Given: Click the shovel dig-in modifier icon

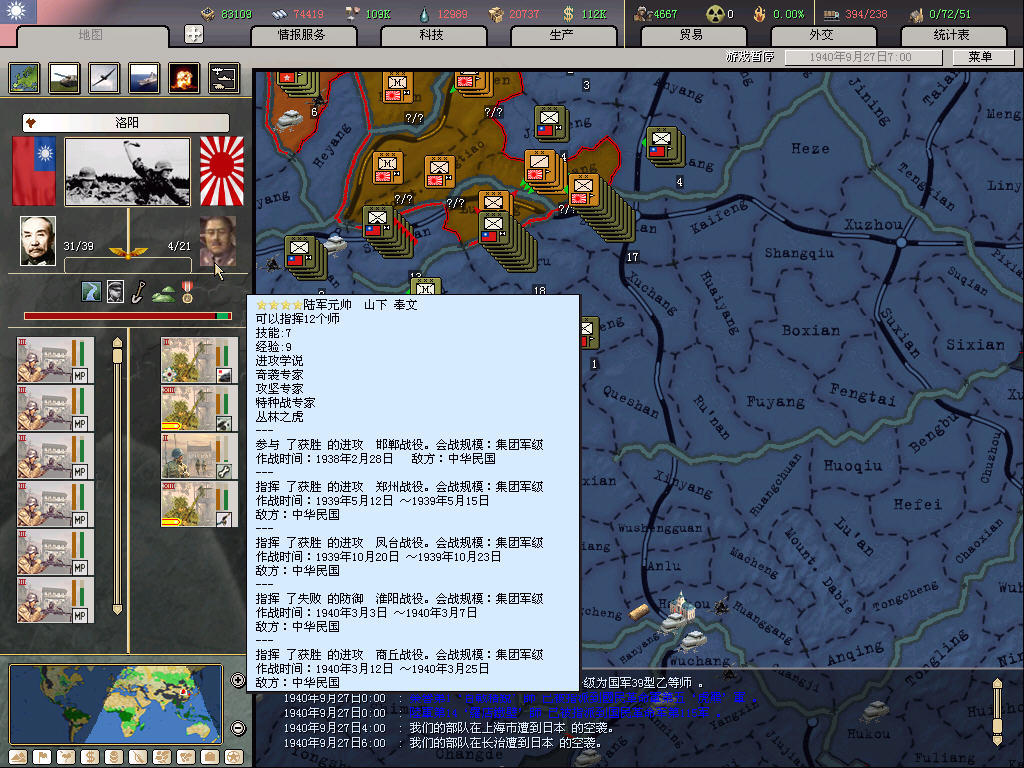Looking at the screenshot, I should pyautogui.click(x=139, y=292).
